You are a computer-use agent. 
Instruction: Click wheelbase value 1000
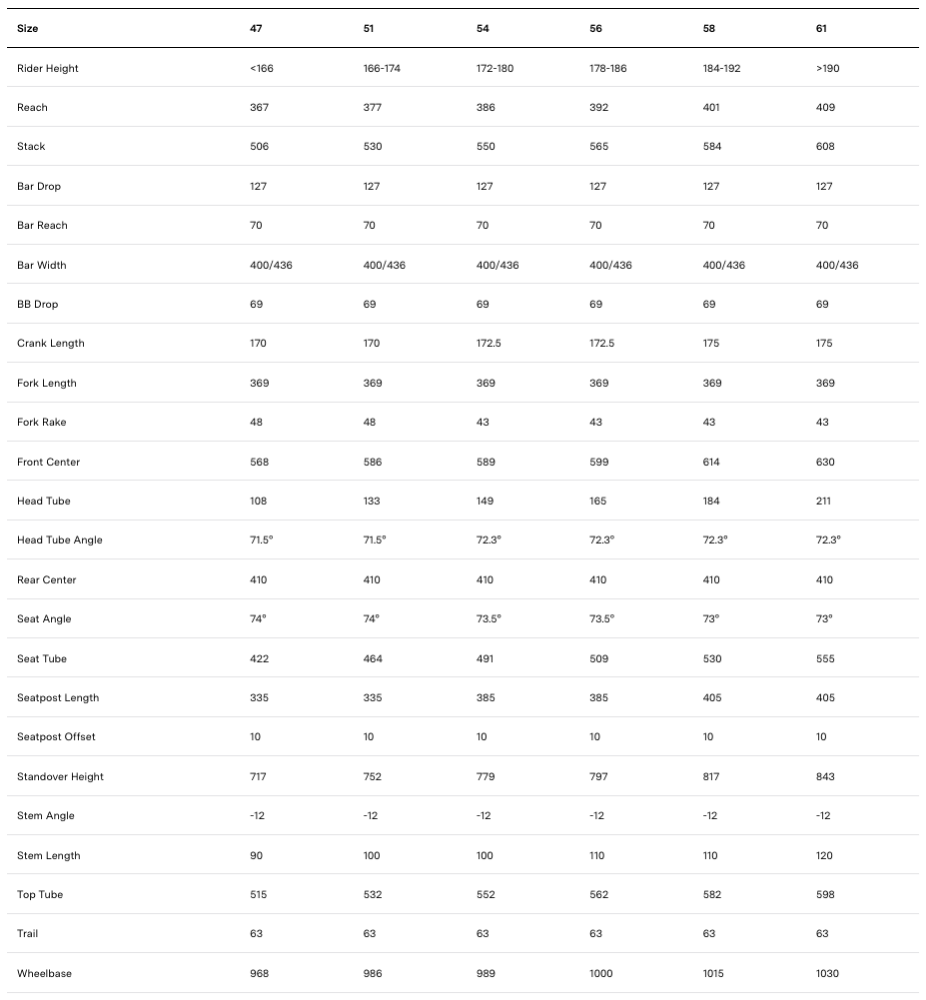click(602, 973)
